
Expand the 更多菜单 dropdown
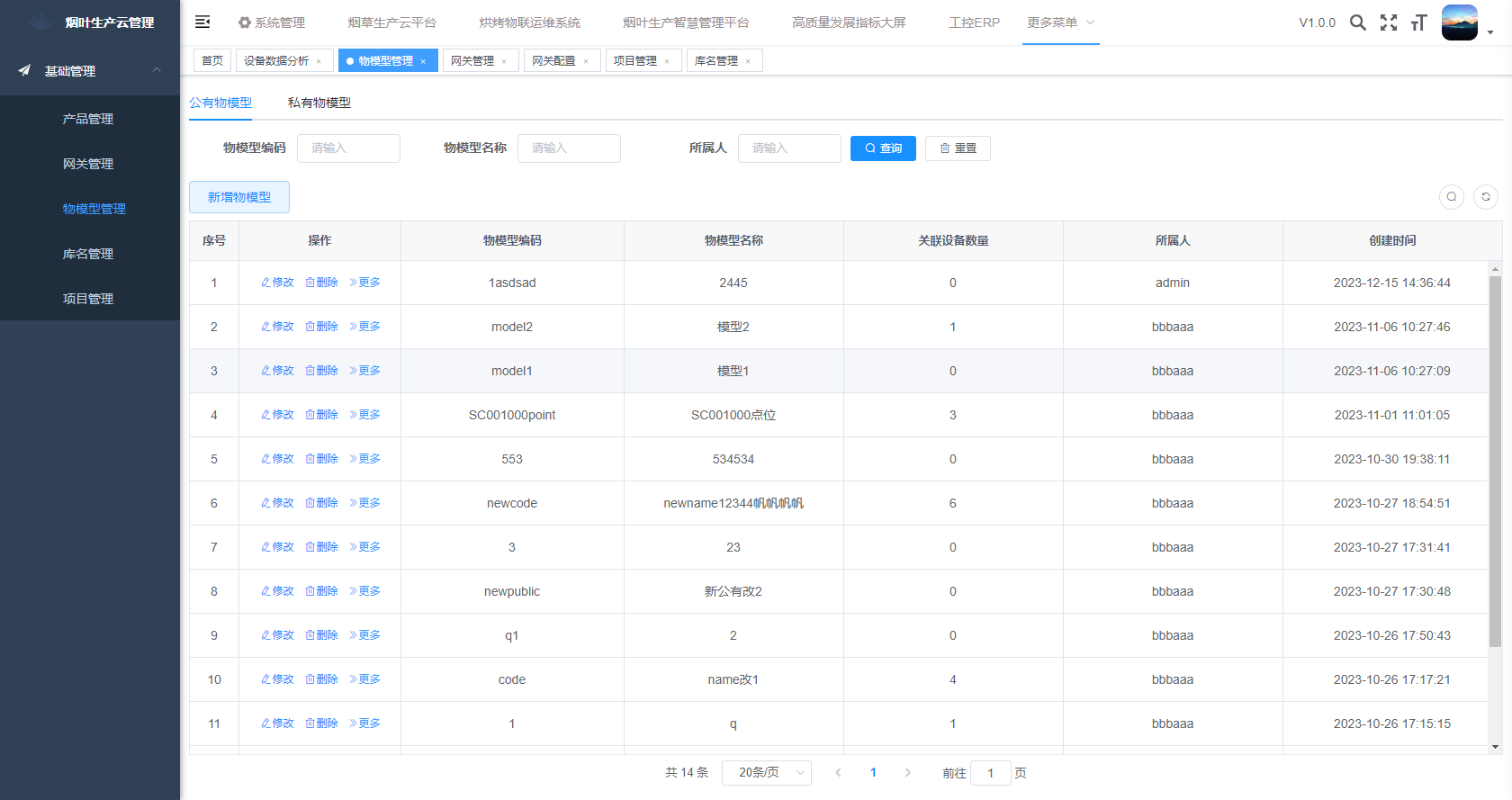[x=1060, y=22]
